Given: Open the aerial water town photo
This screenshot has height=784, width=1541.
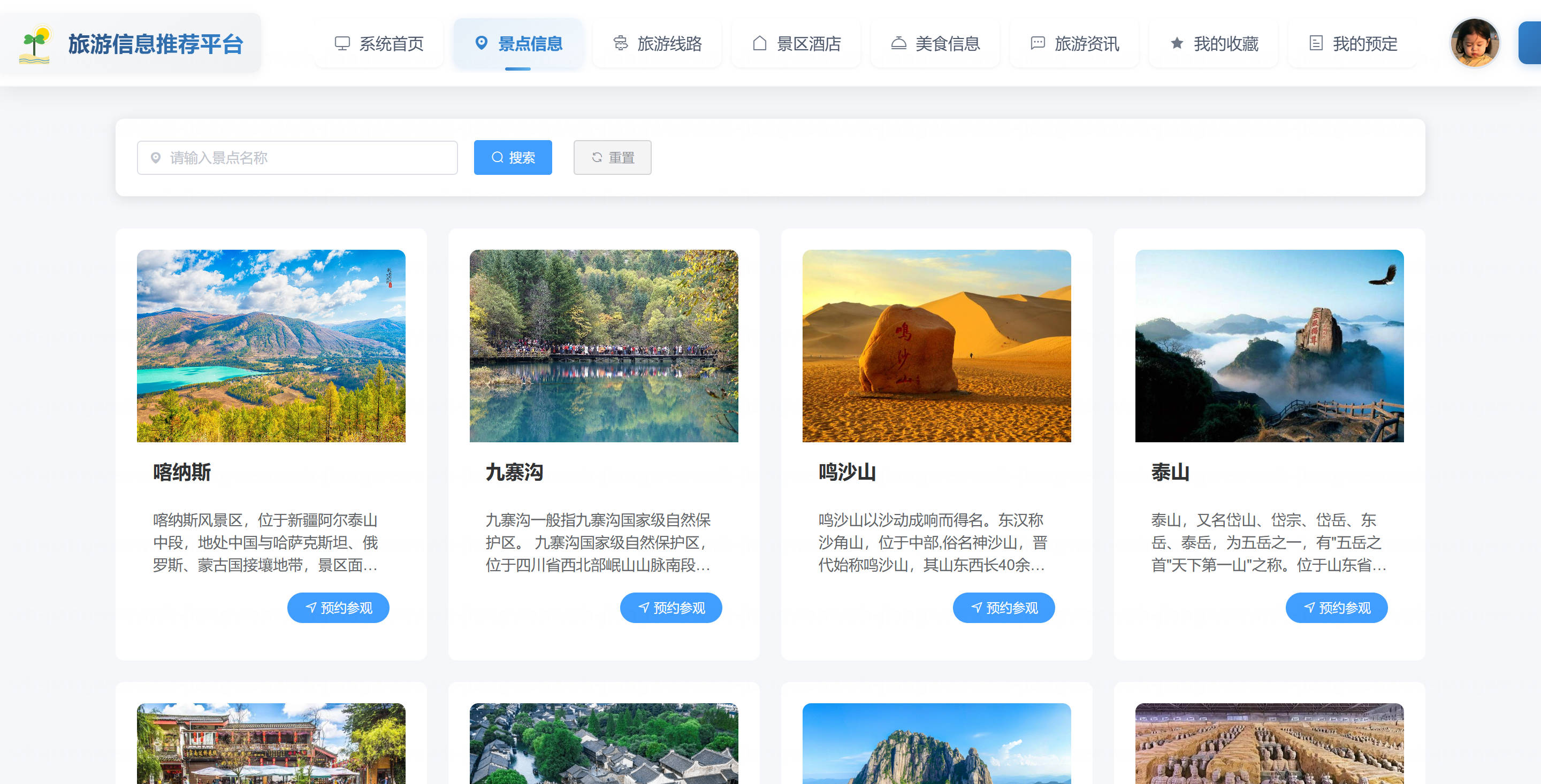Looking at the screenshot, I should point(604,743).
